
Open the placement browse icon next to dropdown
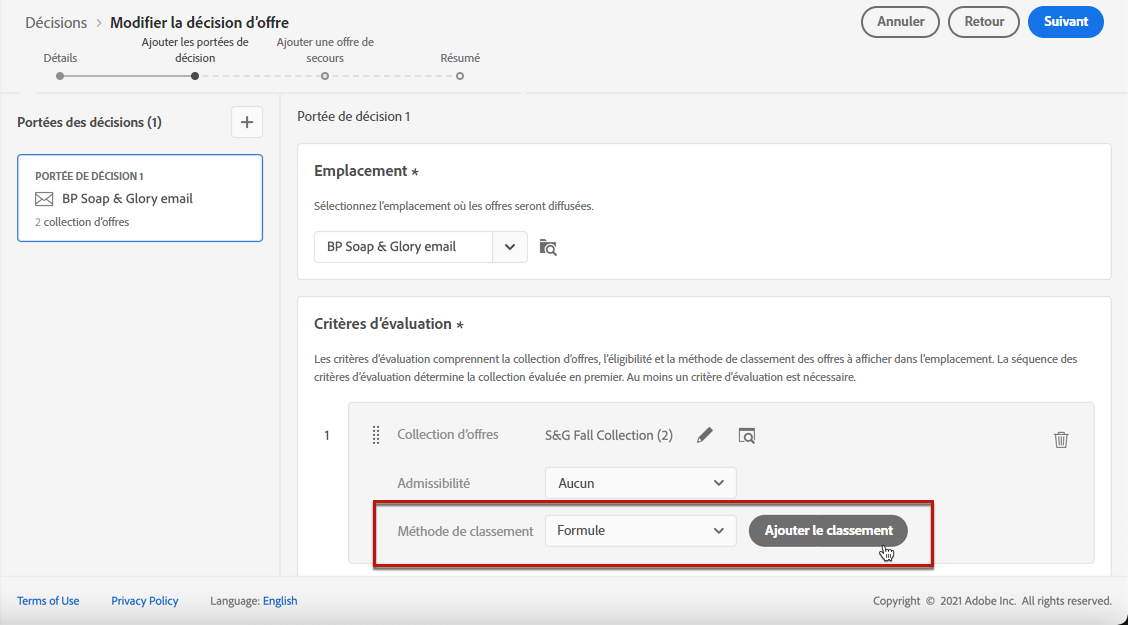pyautogui.click(x=548, y=247)
